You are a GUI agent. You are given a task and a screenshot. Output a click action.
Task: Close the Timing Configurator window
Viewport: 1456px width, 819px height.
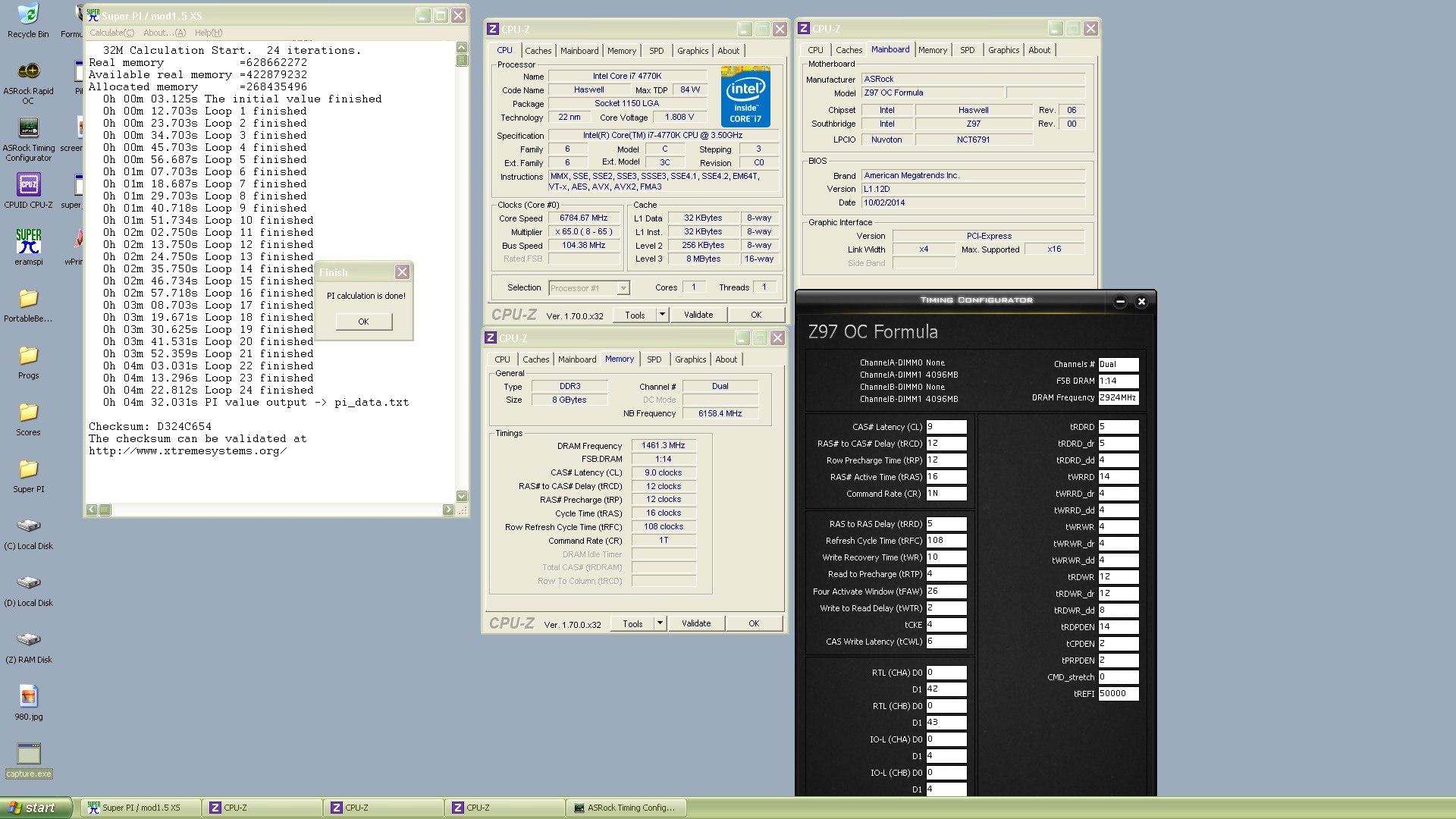[1141, 301]
